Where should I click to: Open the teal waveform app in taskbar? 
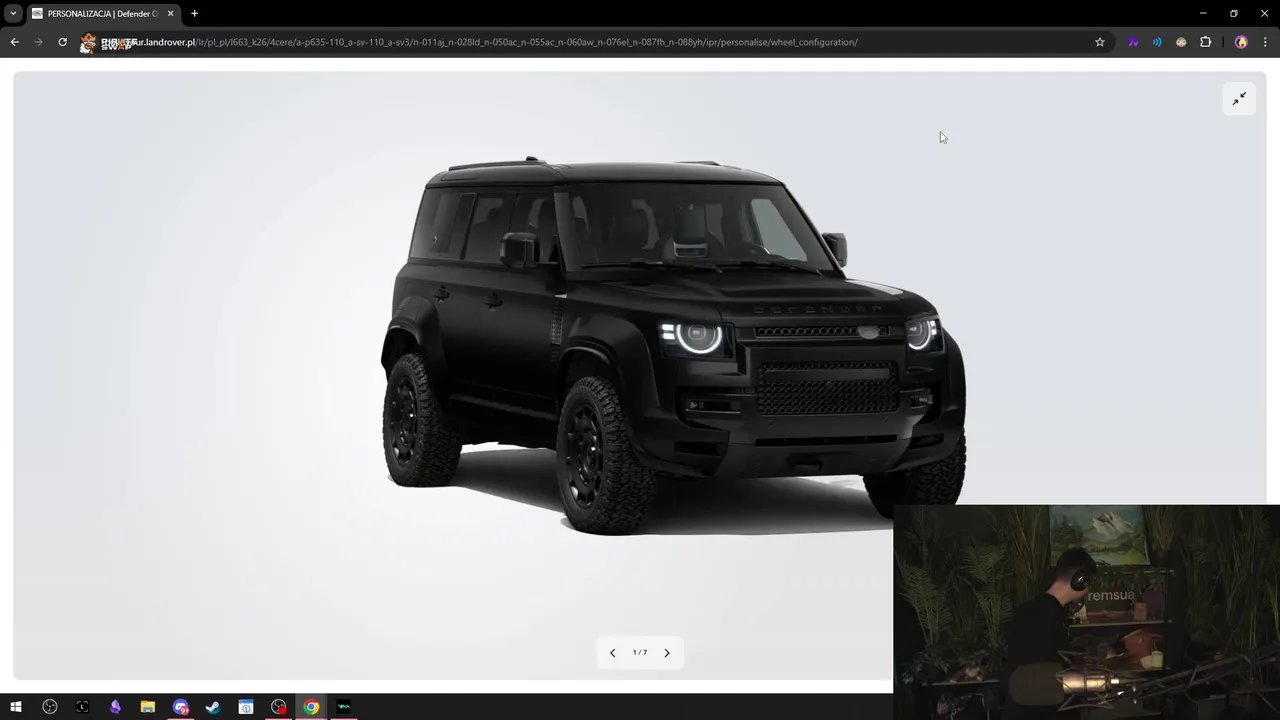(x=344, y=707)
